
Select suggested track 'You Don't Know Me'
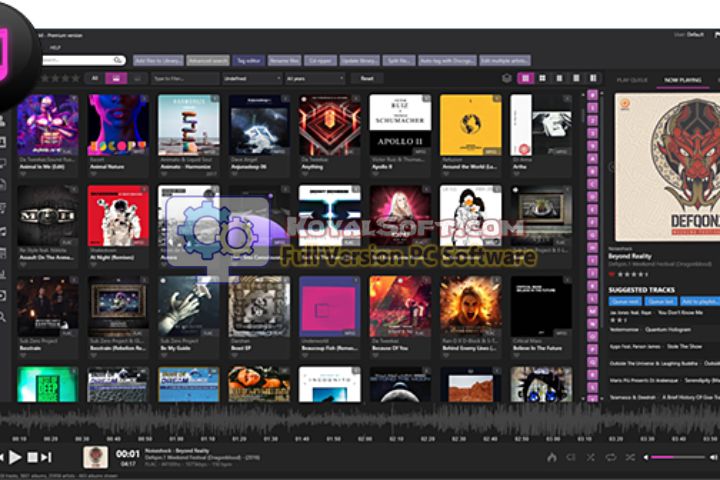(x=680, y=312)
